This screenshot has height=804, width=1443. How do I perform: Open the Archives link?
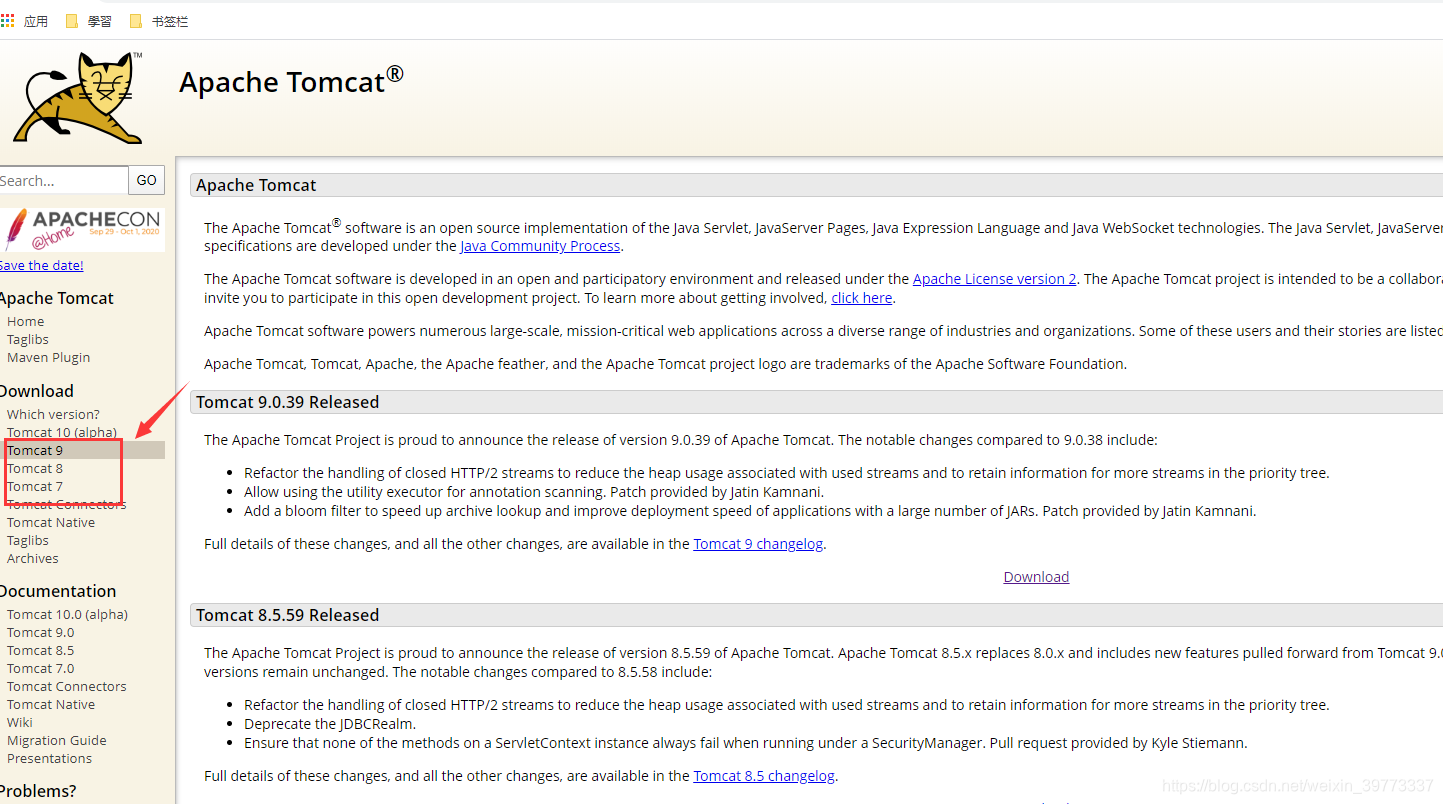(x=32, y=558)
